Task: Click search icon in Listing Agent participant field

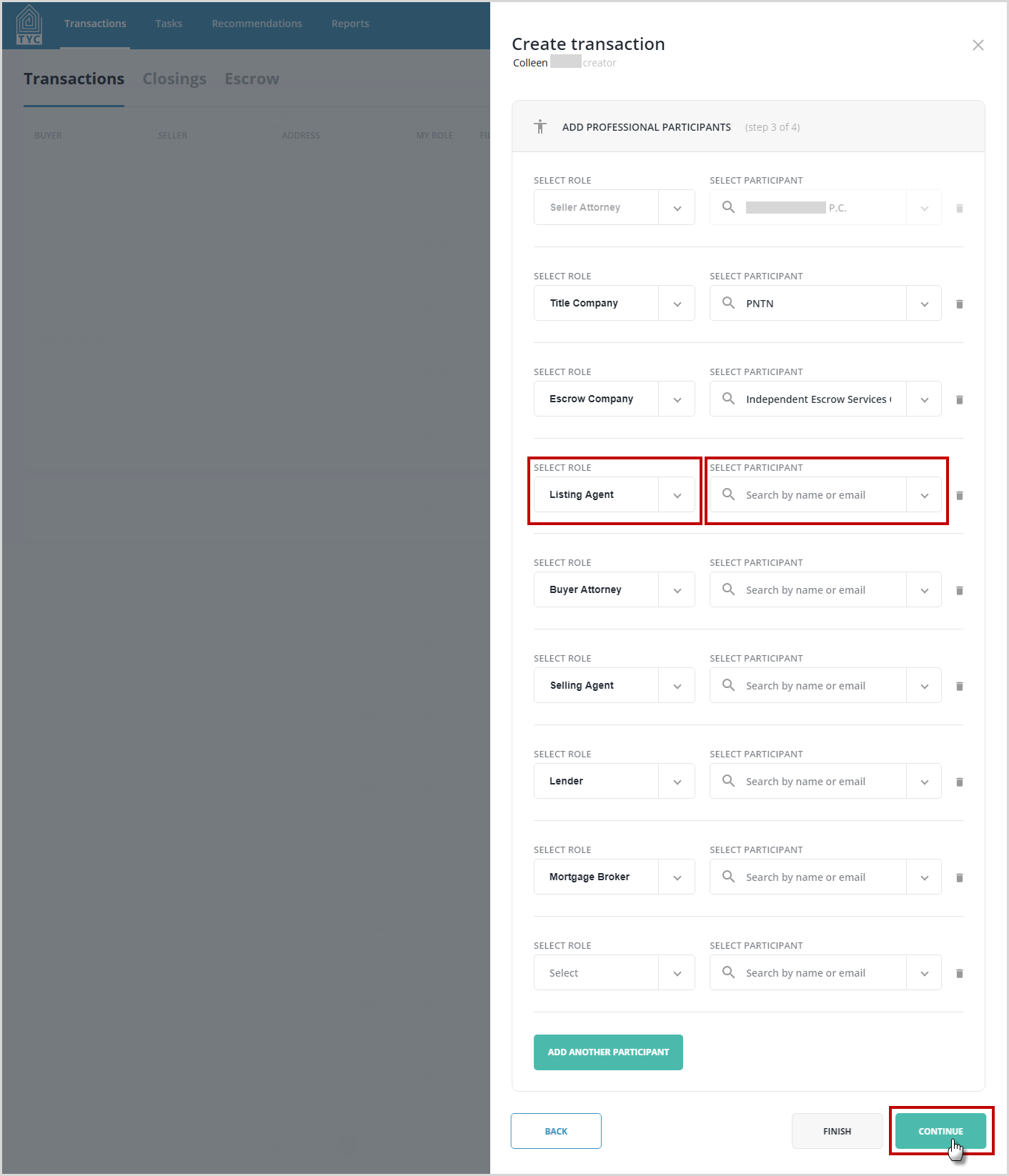Action: [728, 494]
